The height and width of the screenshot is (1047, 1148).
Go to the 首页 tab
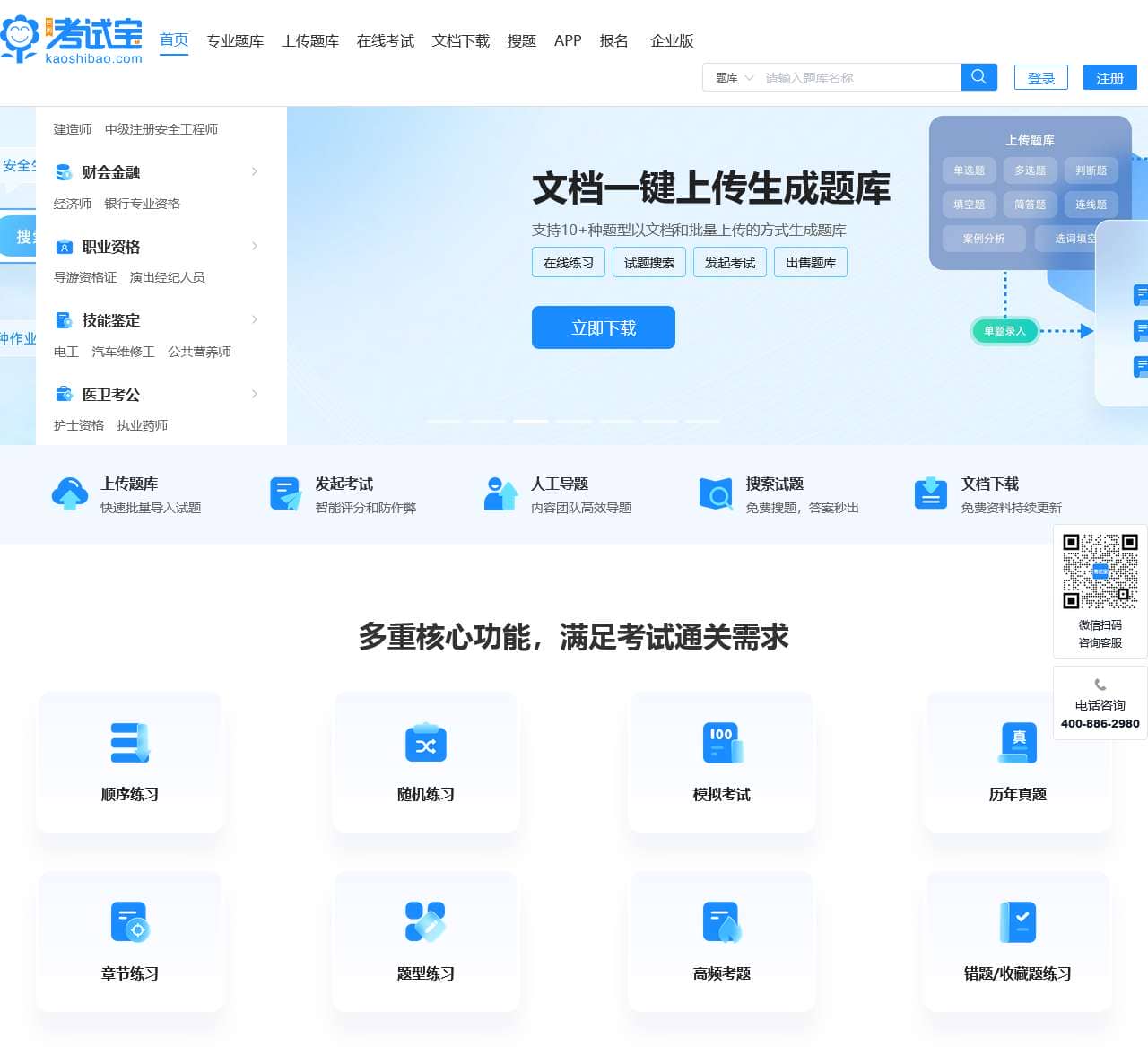pyautogui.click(x=174, y=40)
